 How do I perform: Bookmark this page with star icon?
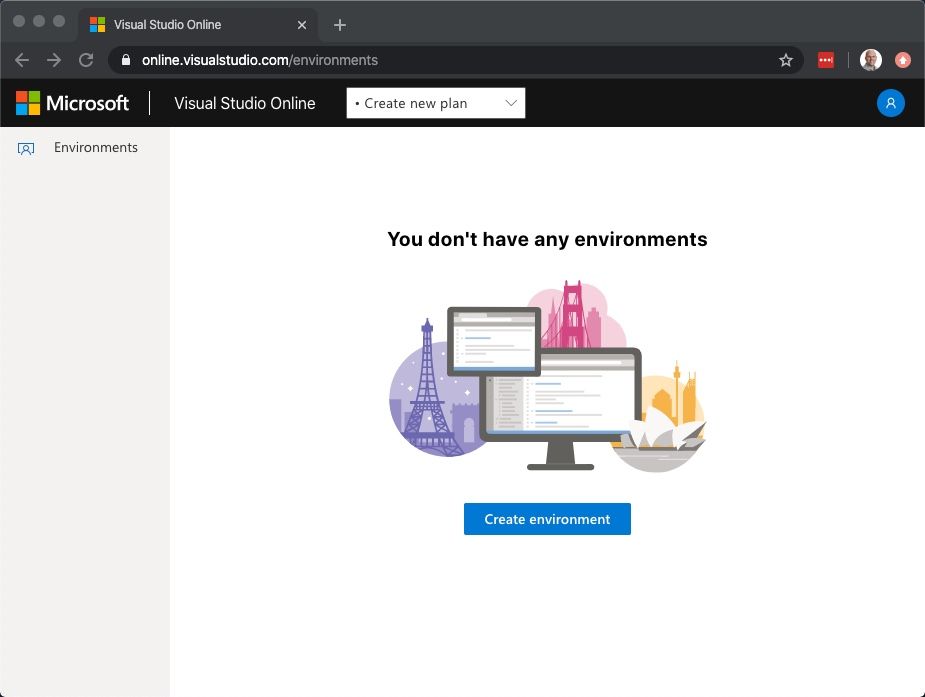click(x=785, y=60)
